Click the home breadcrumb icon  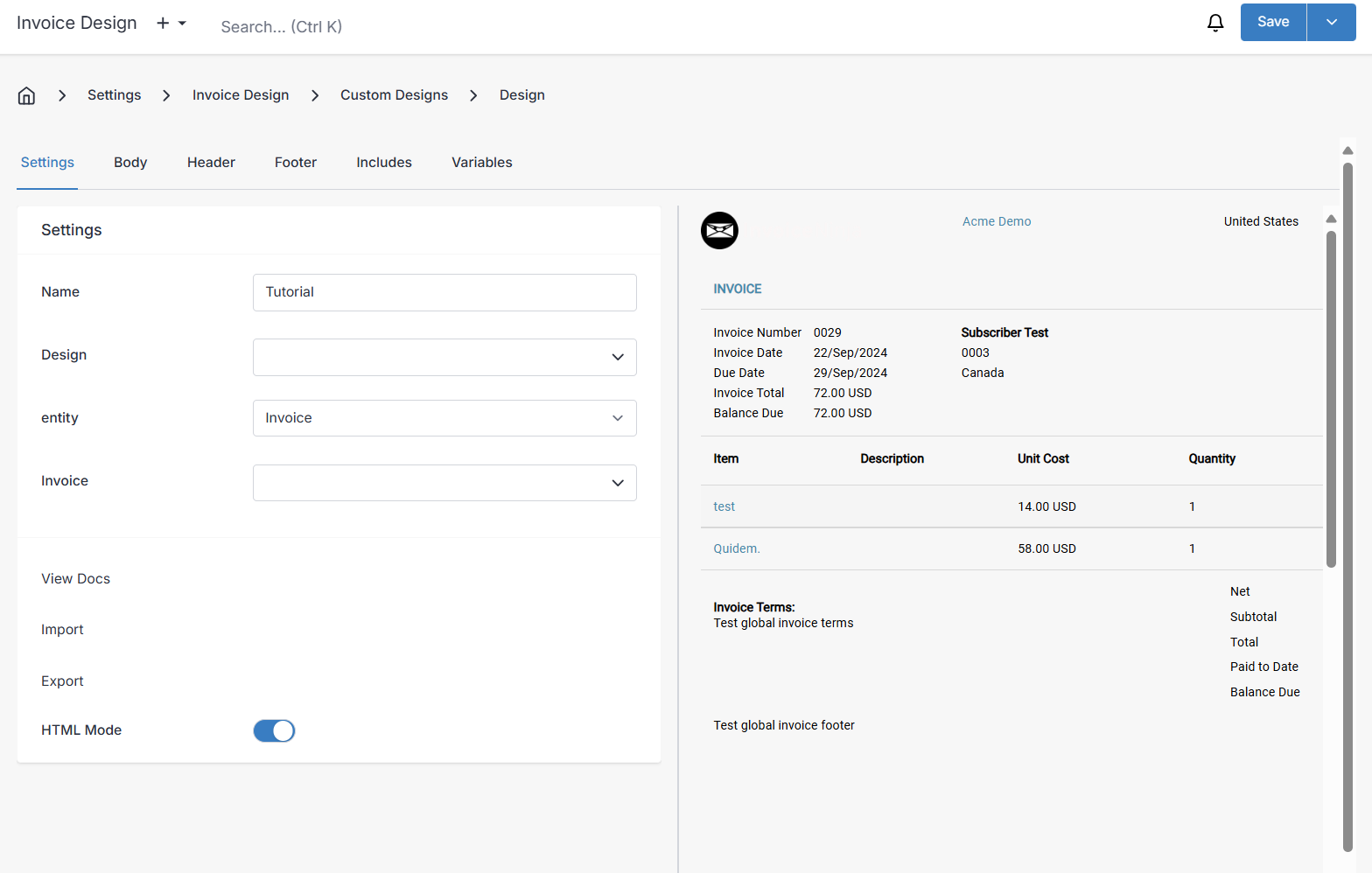tap(26, 95)
